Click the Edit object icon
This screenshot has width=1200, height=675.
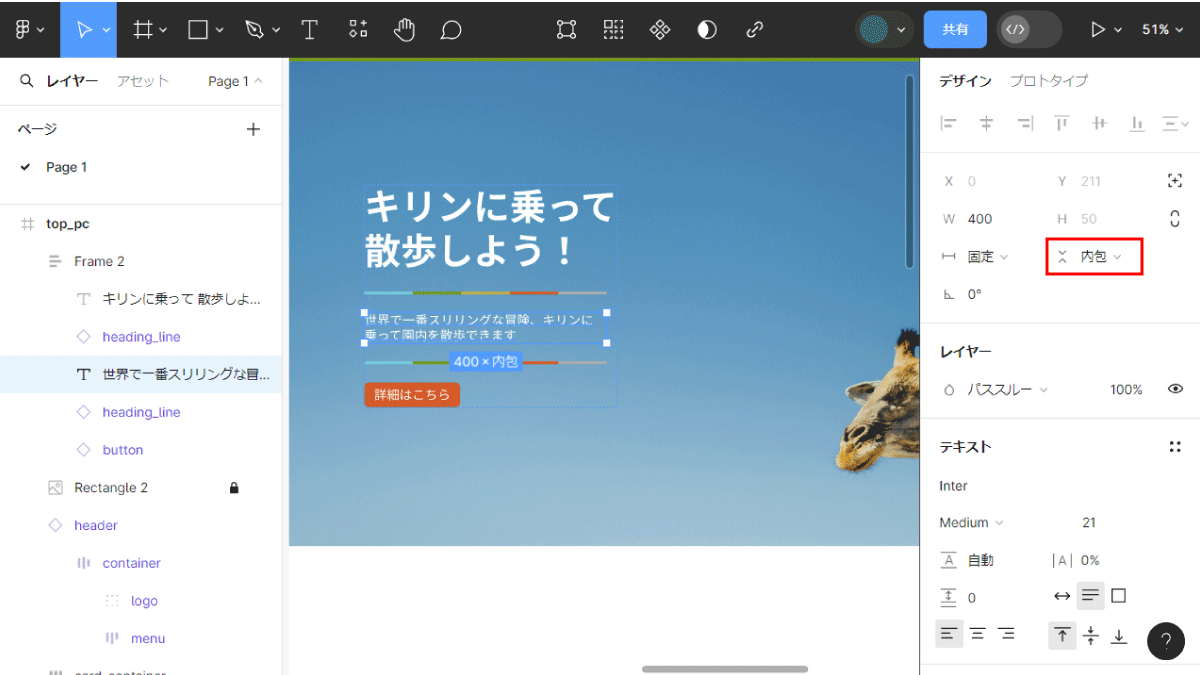(x=567, y=30)
